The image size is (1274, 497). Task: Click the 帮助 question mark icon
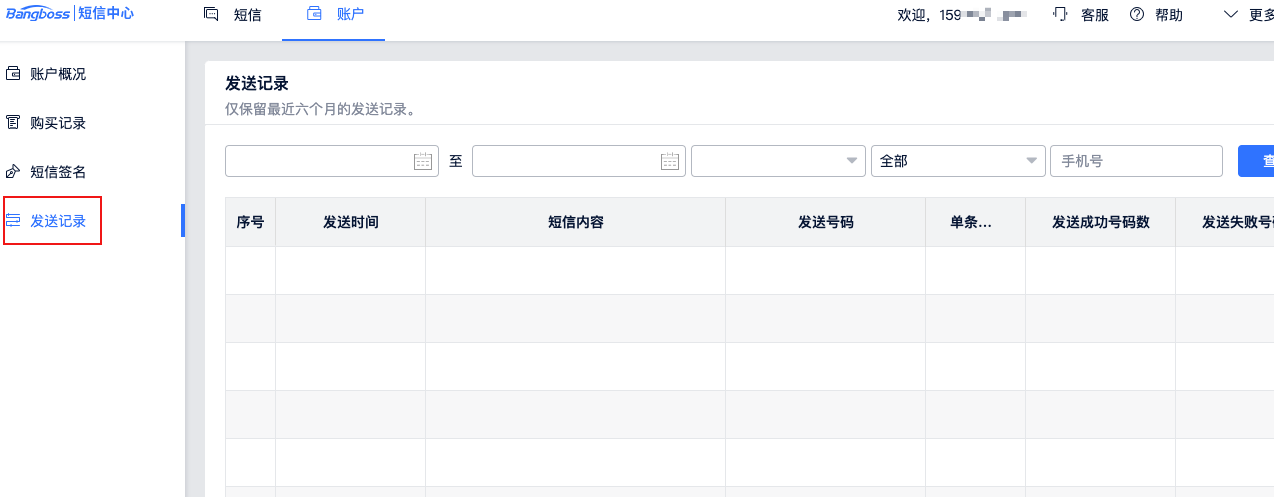pos(1136,15)
